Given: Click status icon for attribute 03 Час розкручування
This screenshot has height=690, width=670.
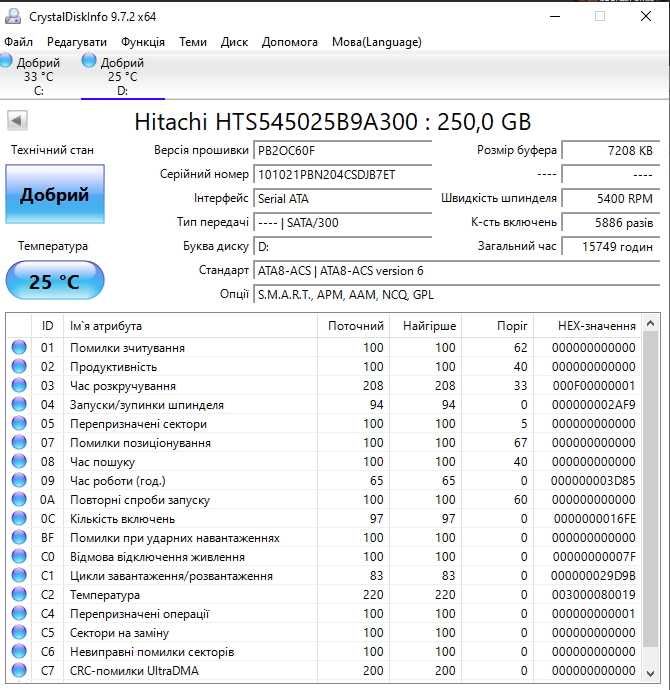Looking at the screenshot, I should (19, 385).
